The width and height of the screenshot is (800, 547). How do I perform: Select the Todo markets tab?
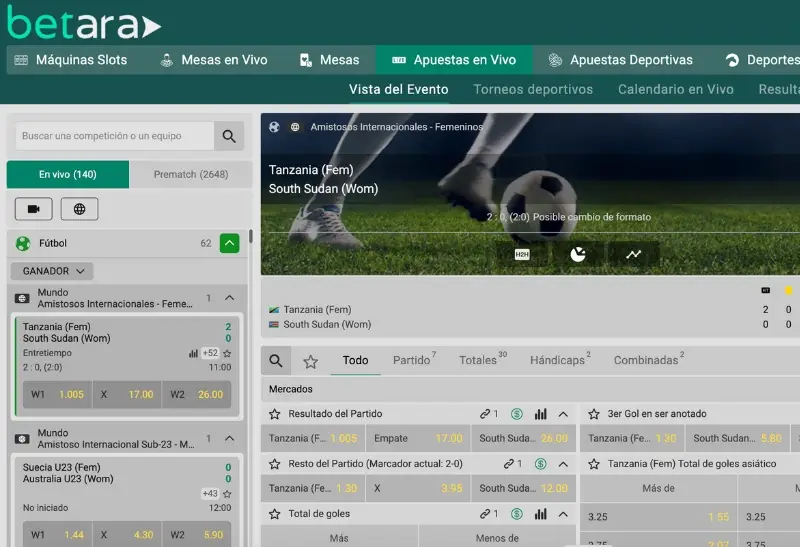pyautogui.click(x=356, y=360)
